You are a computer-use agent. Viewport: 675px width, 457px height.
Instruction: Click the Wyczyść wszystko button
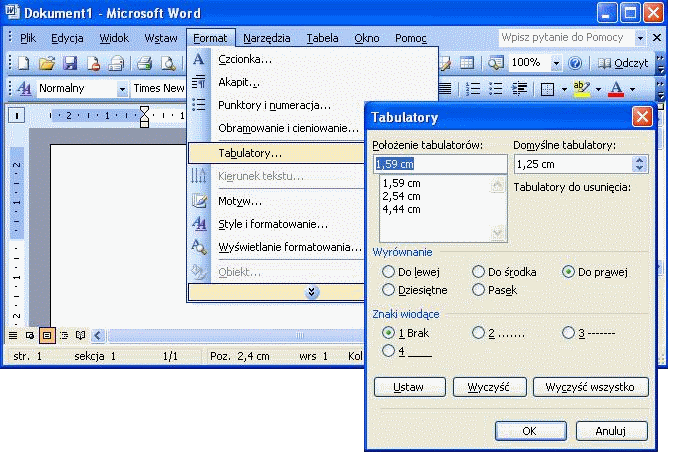[590, 387]
